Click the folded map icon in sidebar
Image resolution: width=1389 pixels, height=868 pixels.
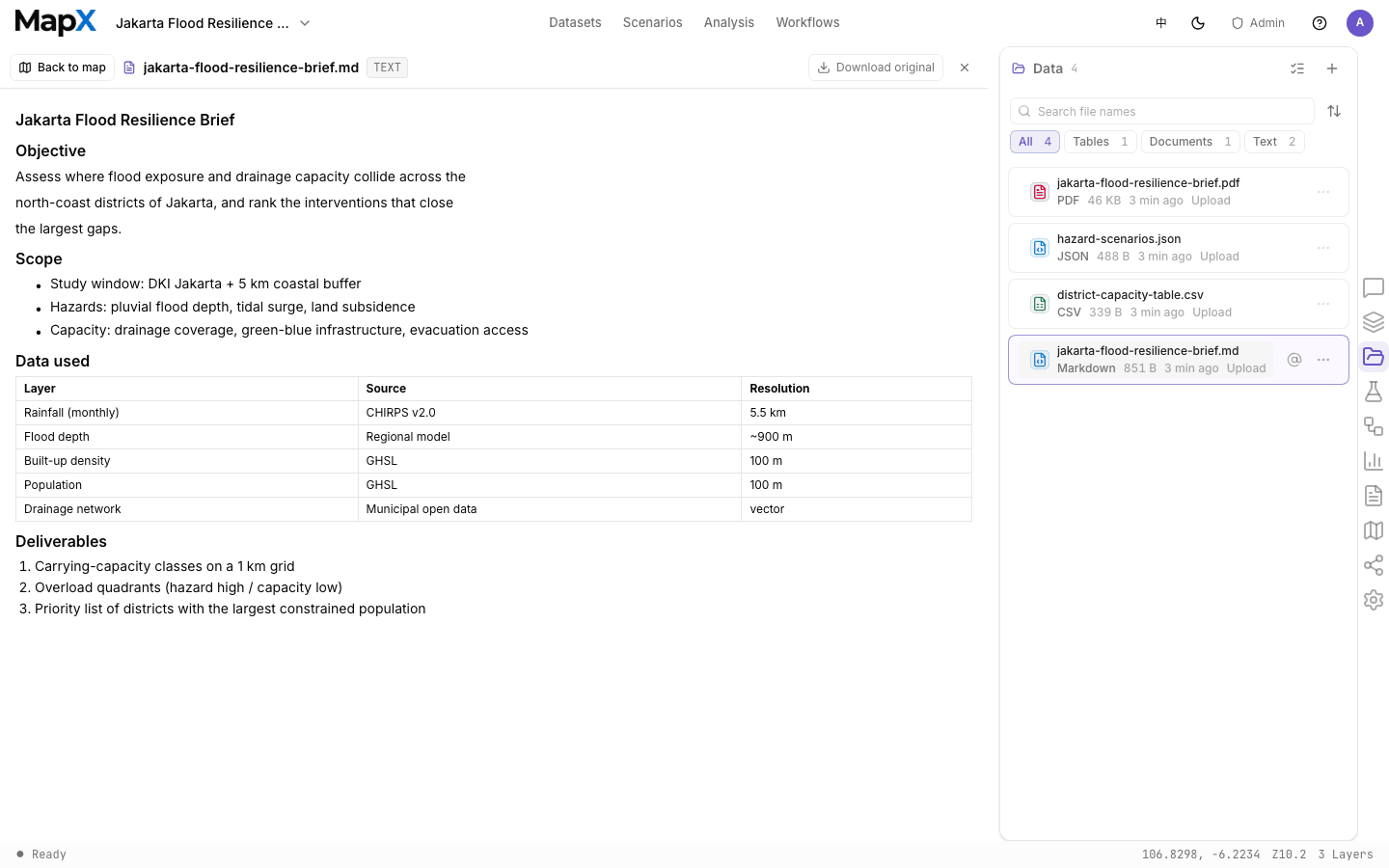(x=1374, y=530)
